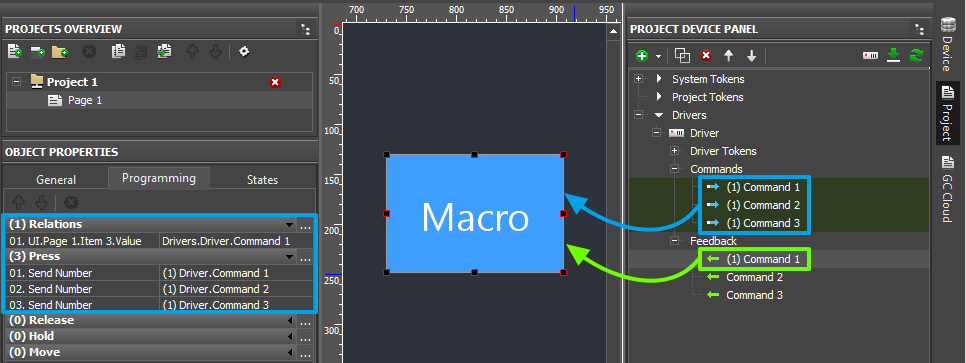Screen dimensions: 966x363
Task: Switch to the Programming tab
Action: 159,178
